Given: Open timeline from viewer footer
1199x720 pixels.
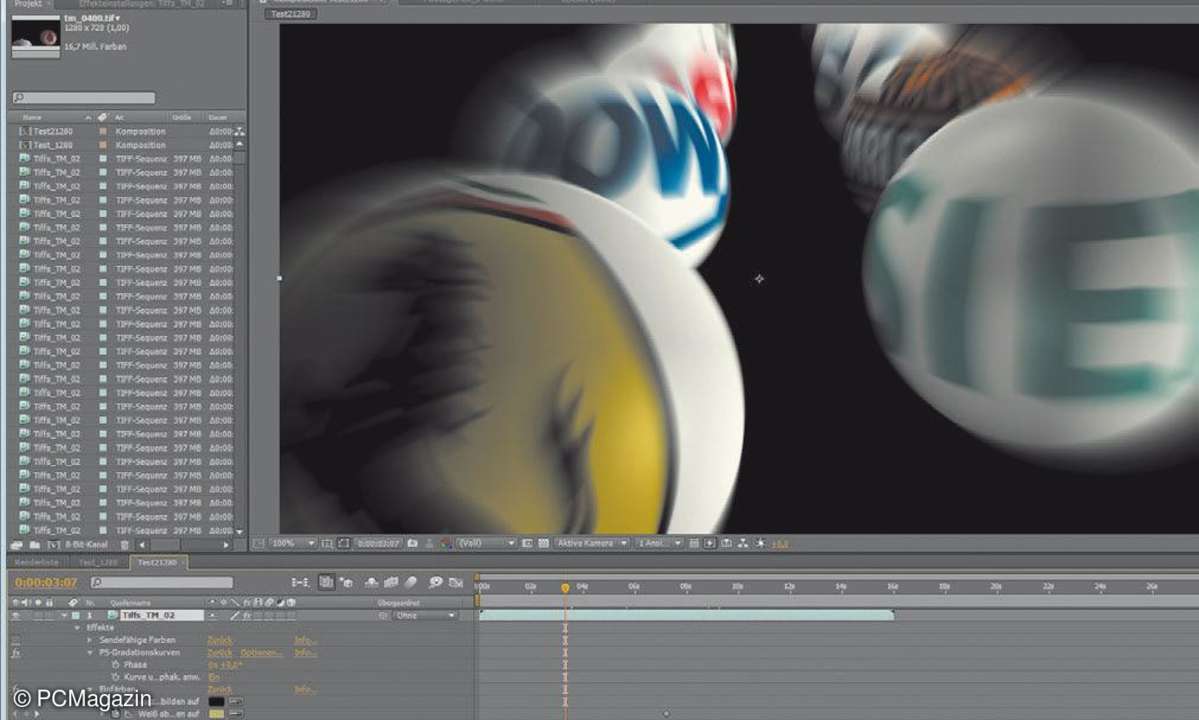Looking at the screenshot, I should tap(726, 543).
